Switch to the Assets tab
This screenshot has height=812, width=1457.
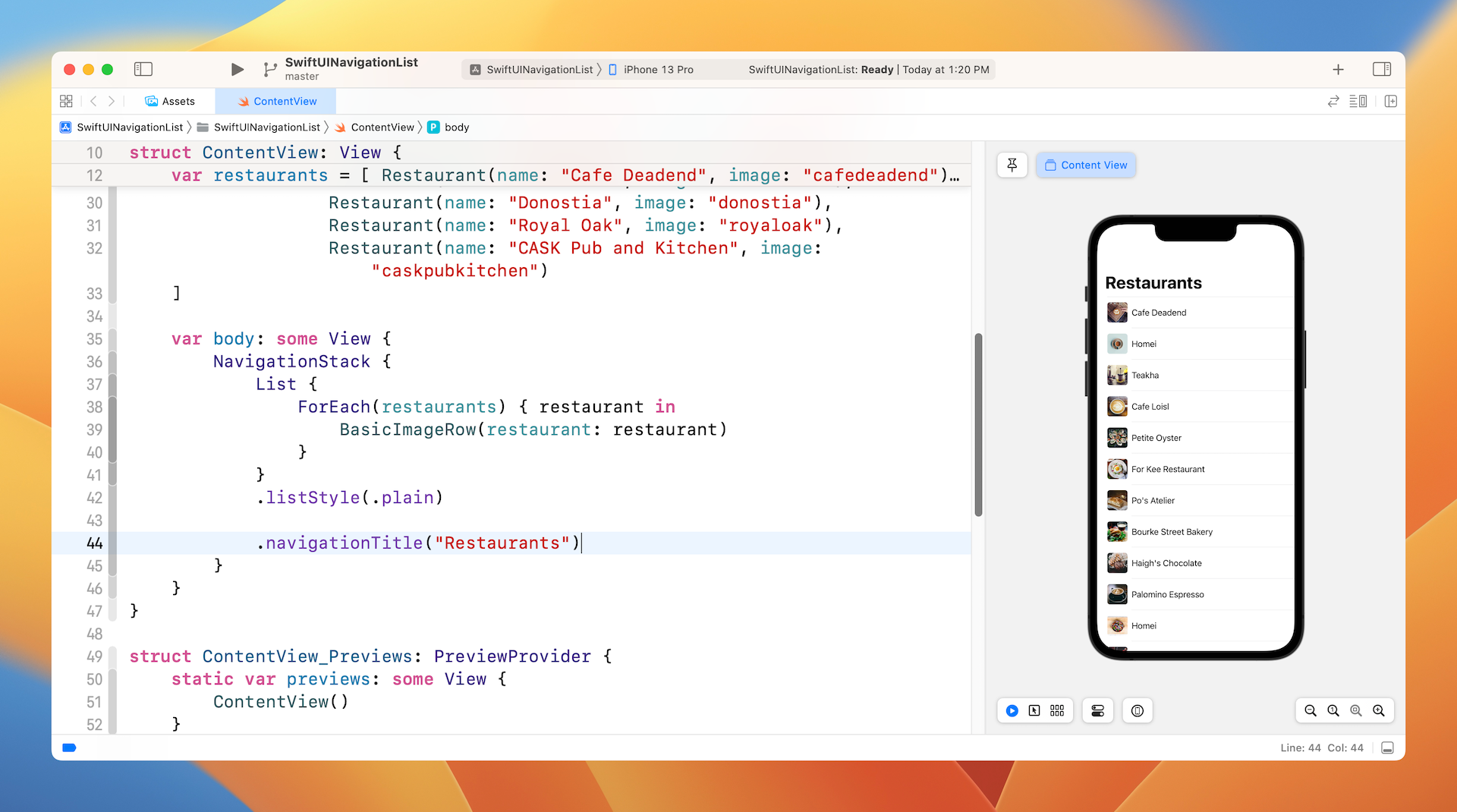tap(170, 101)
